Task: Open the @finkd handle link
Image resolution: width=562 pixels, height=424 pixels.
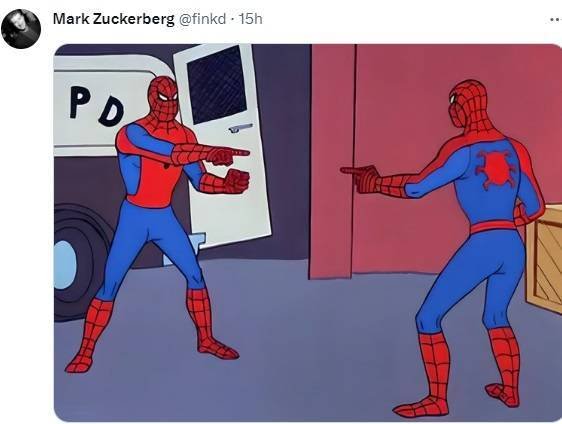Action: coord(202,19)
